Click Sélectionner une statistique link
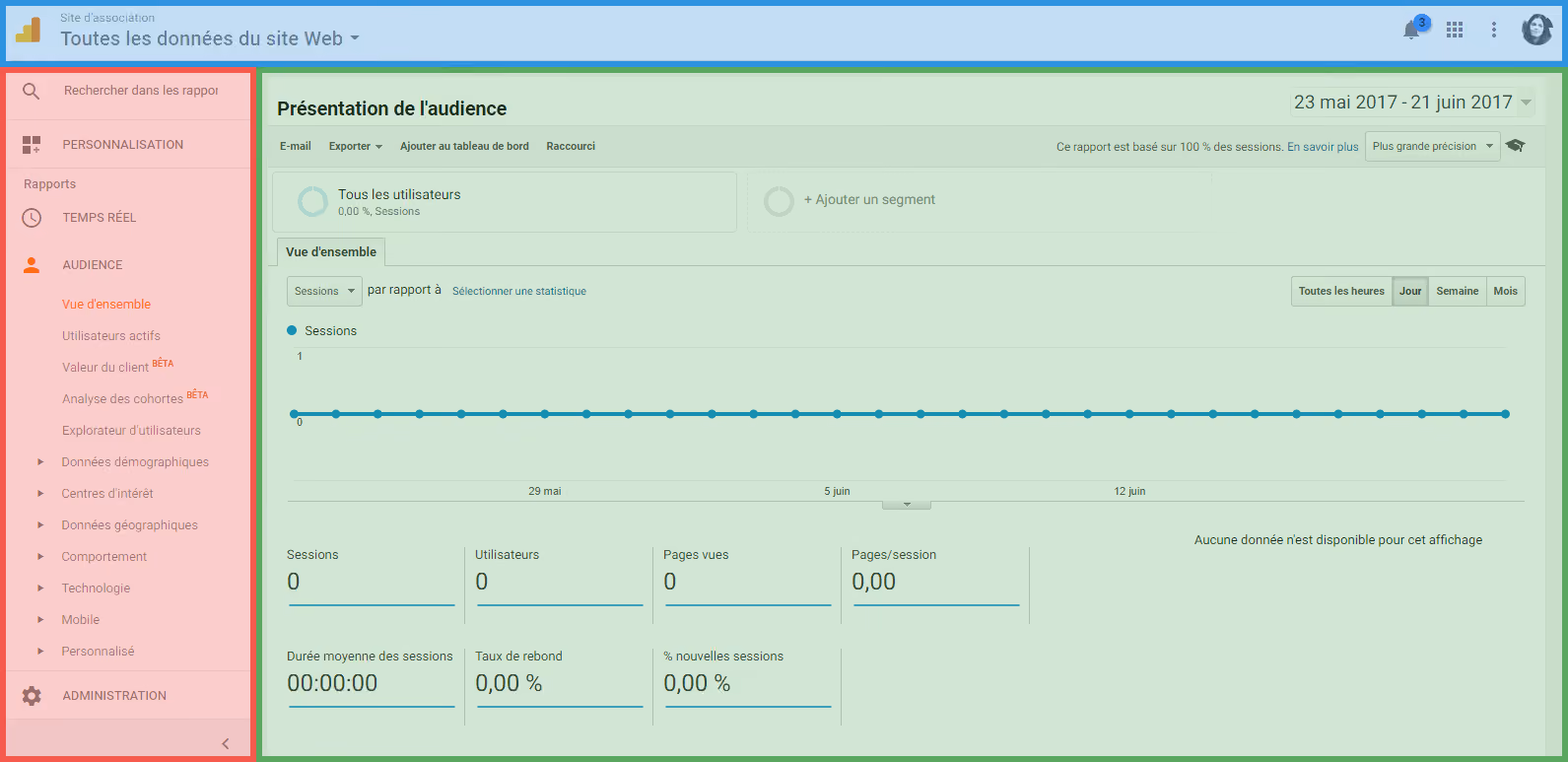The image size is (1568, 762). [519, 291]
